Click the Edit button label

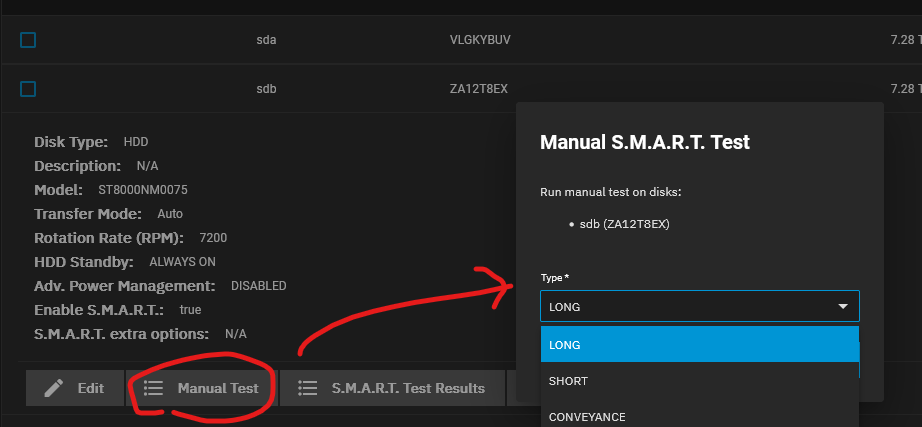click(x=91, y=388)
